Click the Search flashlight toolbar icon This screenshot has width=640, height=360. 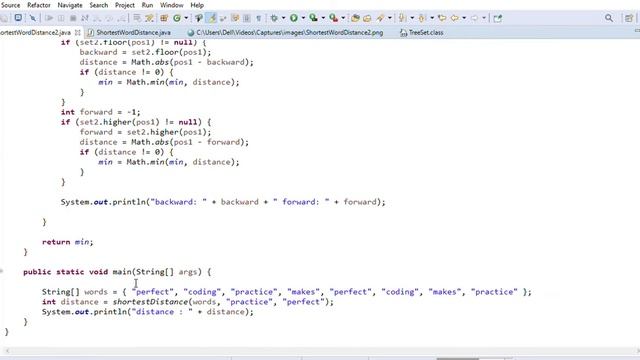(380, 18)
